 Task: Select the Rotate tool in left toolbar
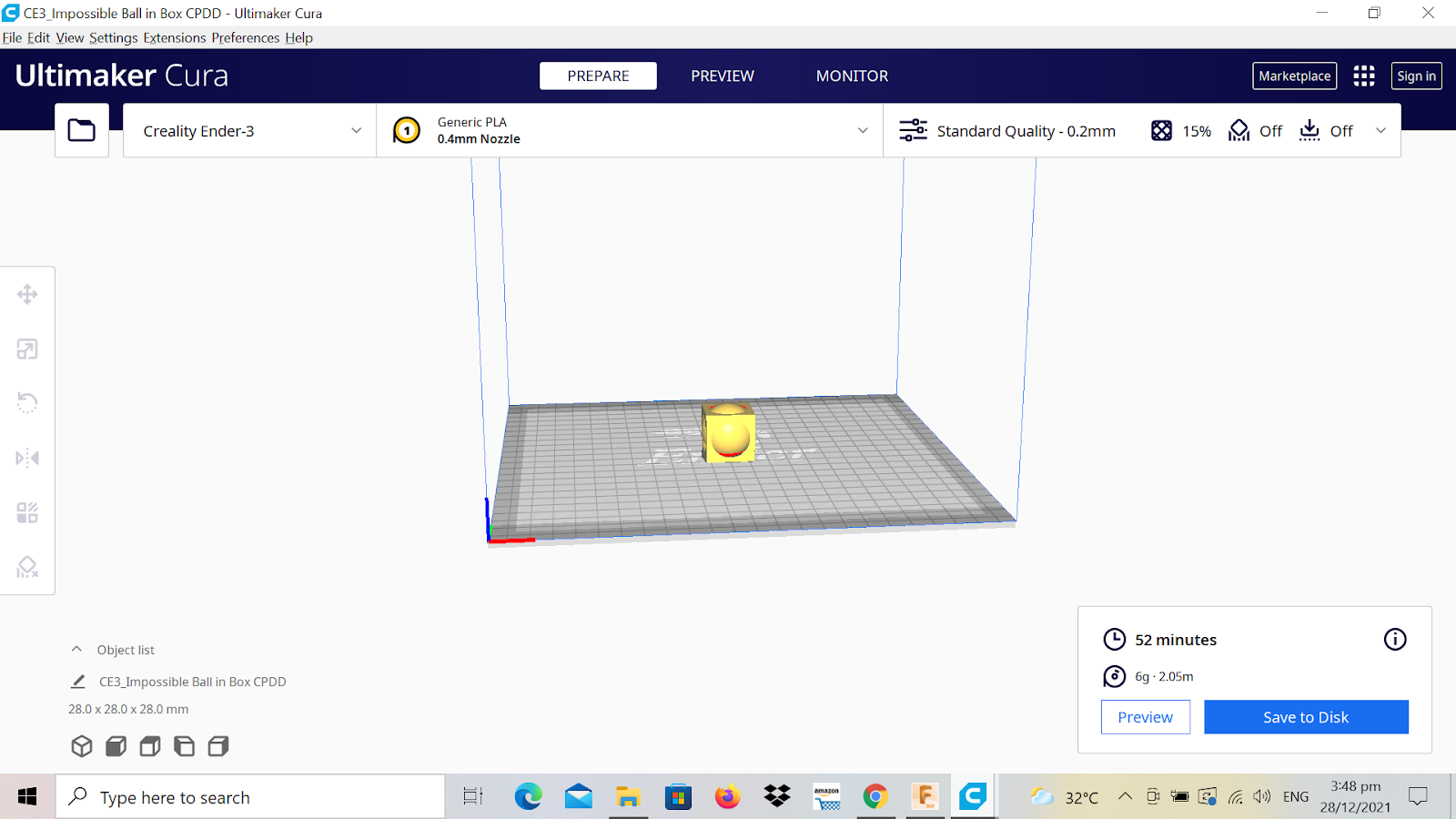[27, 403]
